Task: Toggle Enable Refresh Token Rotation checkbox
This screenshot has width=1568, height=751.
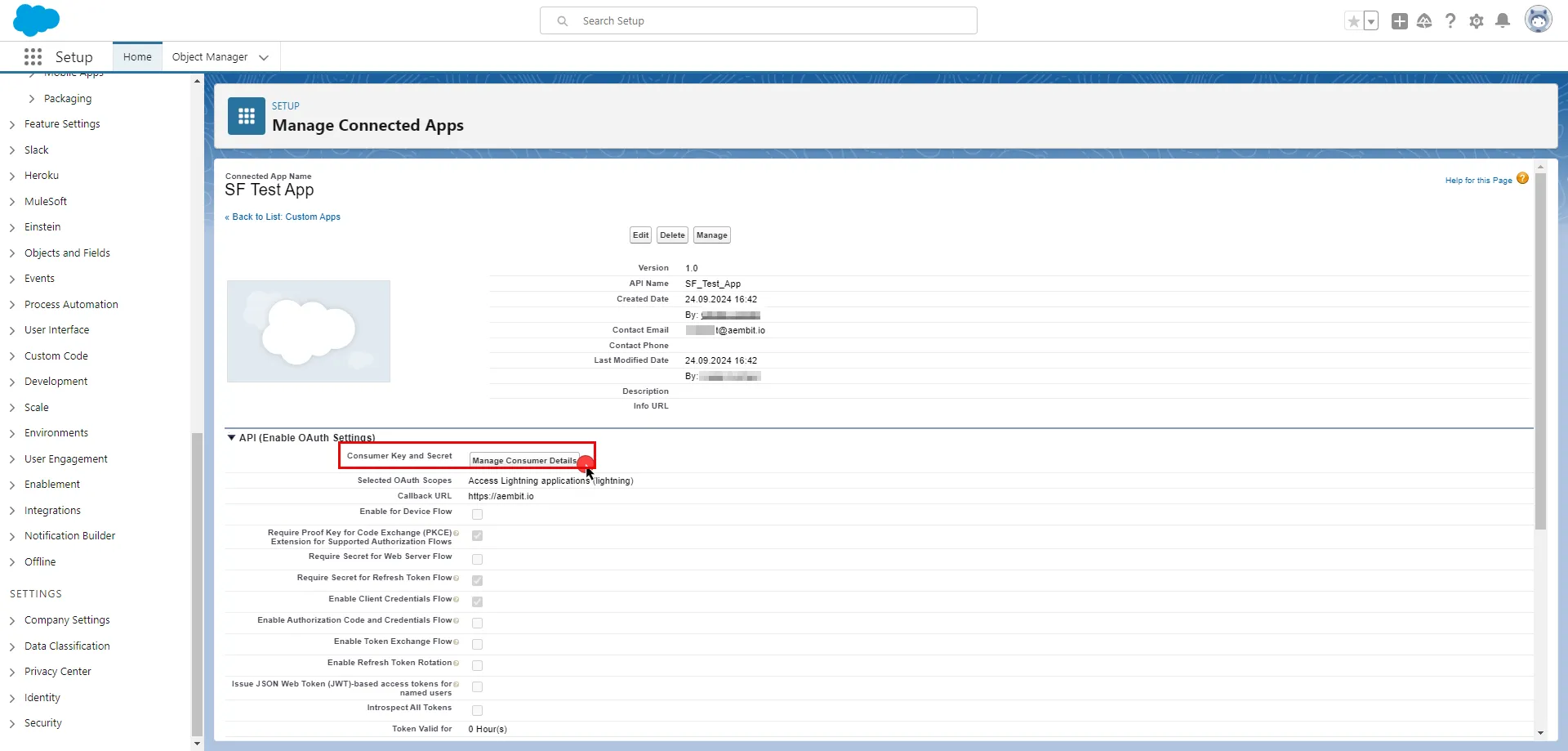Action: click(x=477, y=665)
